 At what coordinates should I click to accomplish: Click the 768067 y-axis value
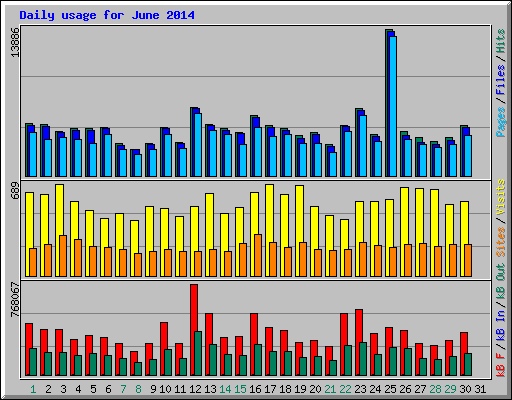(x=15, y=300)
